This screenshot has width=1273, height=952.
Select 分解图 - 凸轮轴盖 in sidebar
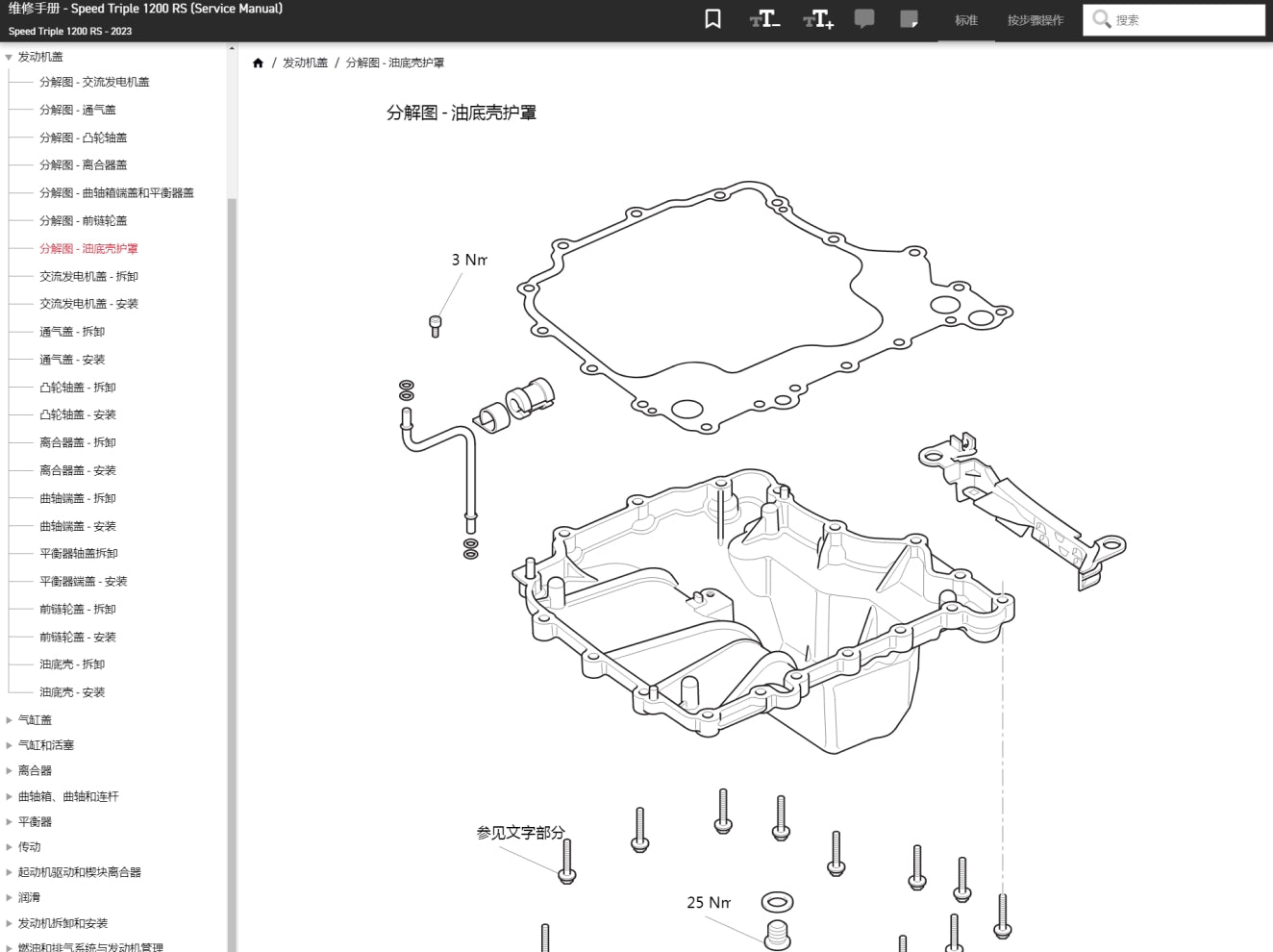pyautogui.click(x=83, y=138)
